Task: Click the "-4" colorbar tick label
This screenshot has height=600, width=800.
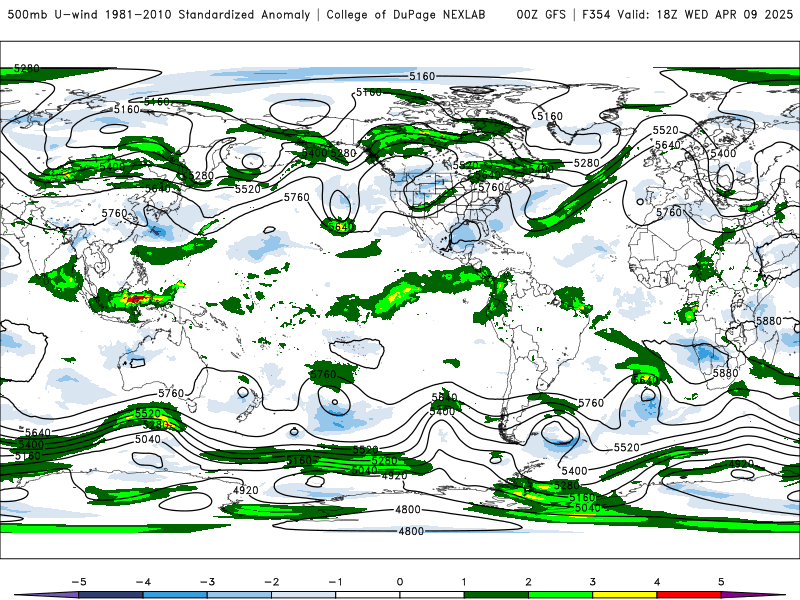Action: coord(143,582)
